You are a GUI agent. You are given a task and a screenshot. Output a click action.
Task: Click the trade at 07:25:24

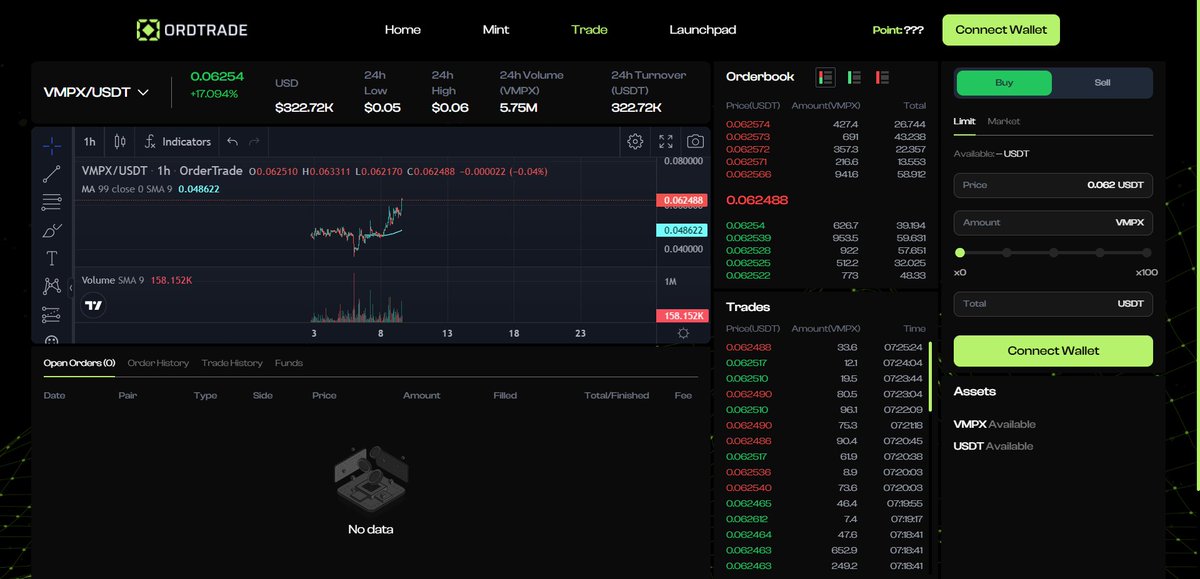coord(826,347)
